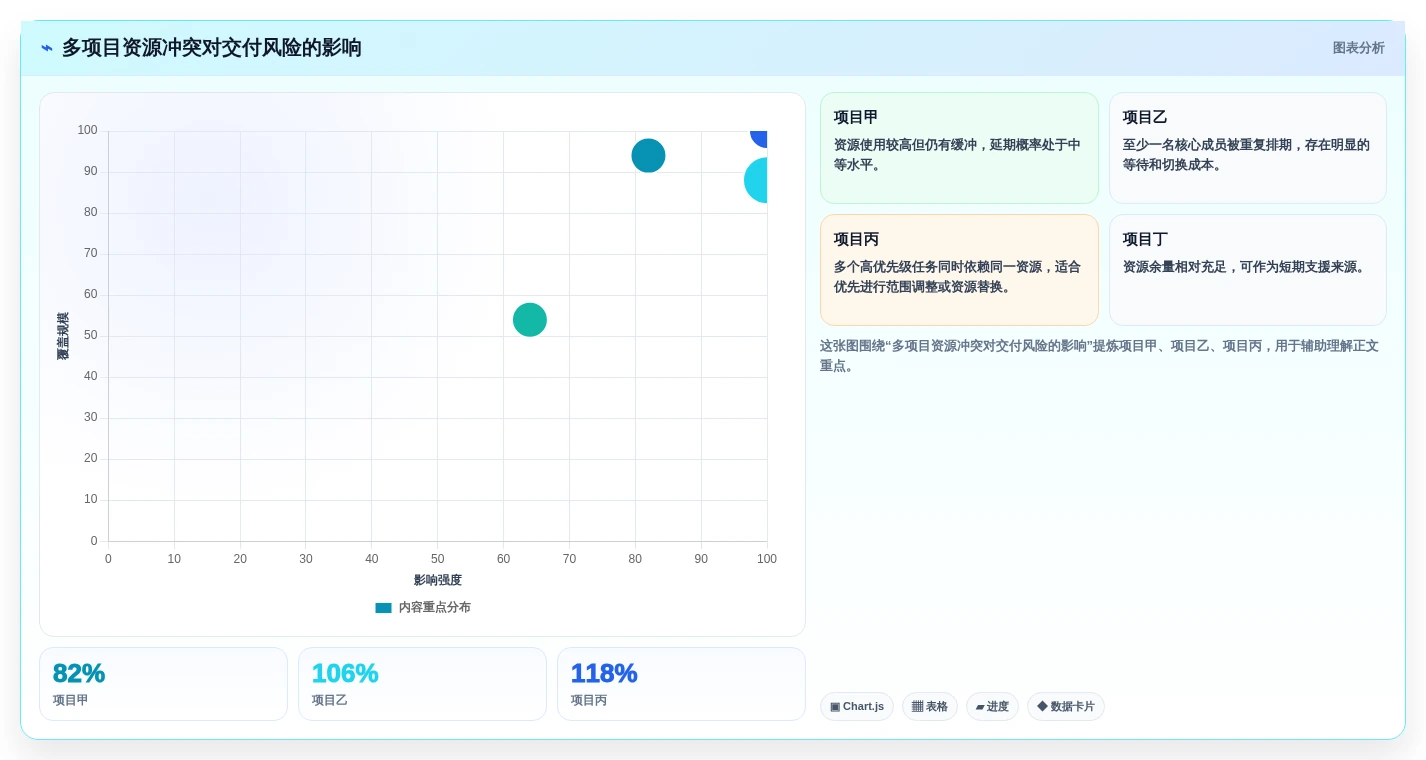Viewport: 1426px width, 760px height.
Task: Click the 数据卡片 tag chip
Action: (x=1066, y=707)
